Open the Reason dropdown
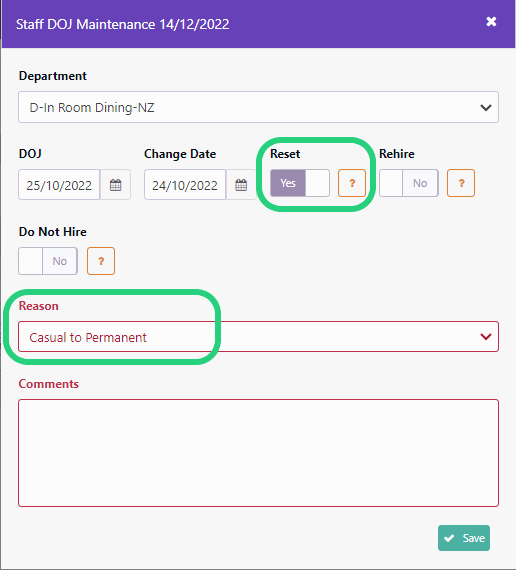This screenshot has width=516, height=570. [258, 337]
